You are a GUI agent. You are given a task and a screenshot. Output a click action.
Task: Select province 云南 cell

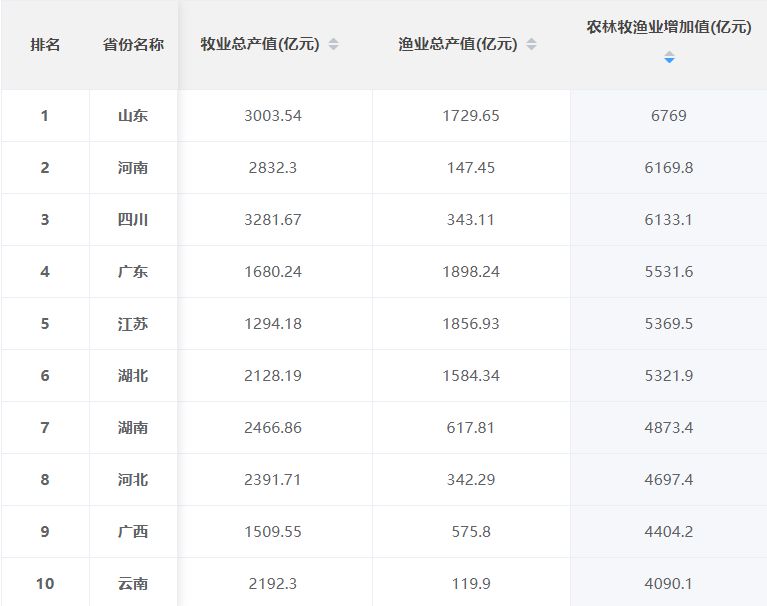pyautogui.click(x=133, y=584)
